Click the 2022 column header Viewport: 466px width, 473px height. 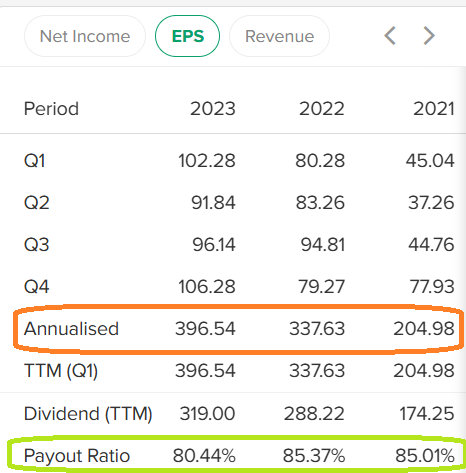click(322, 109)
